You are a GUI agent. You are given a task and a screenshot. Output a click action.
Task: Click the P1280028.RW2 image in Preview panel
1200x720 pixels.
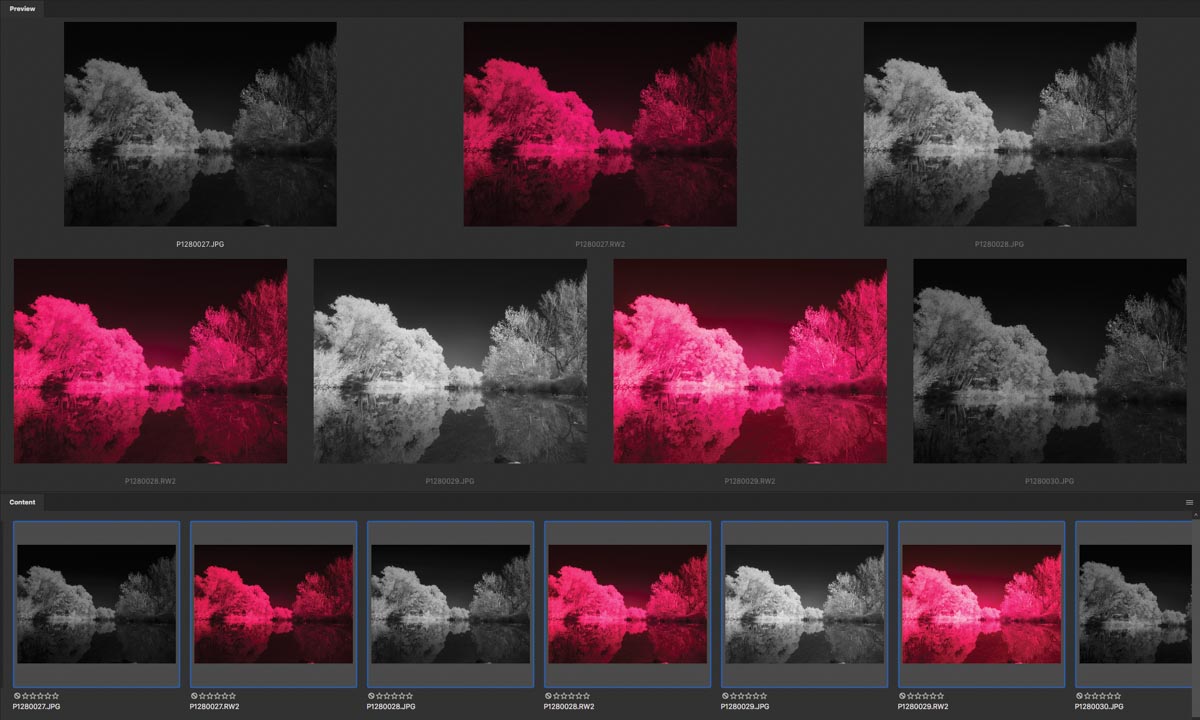[x=150, y=361]
